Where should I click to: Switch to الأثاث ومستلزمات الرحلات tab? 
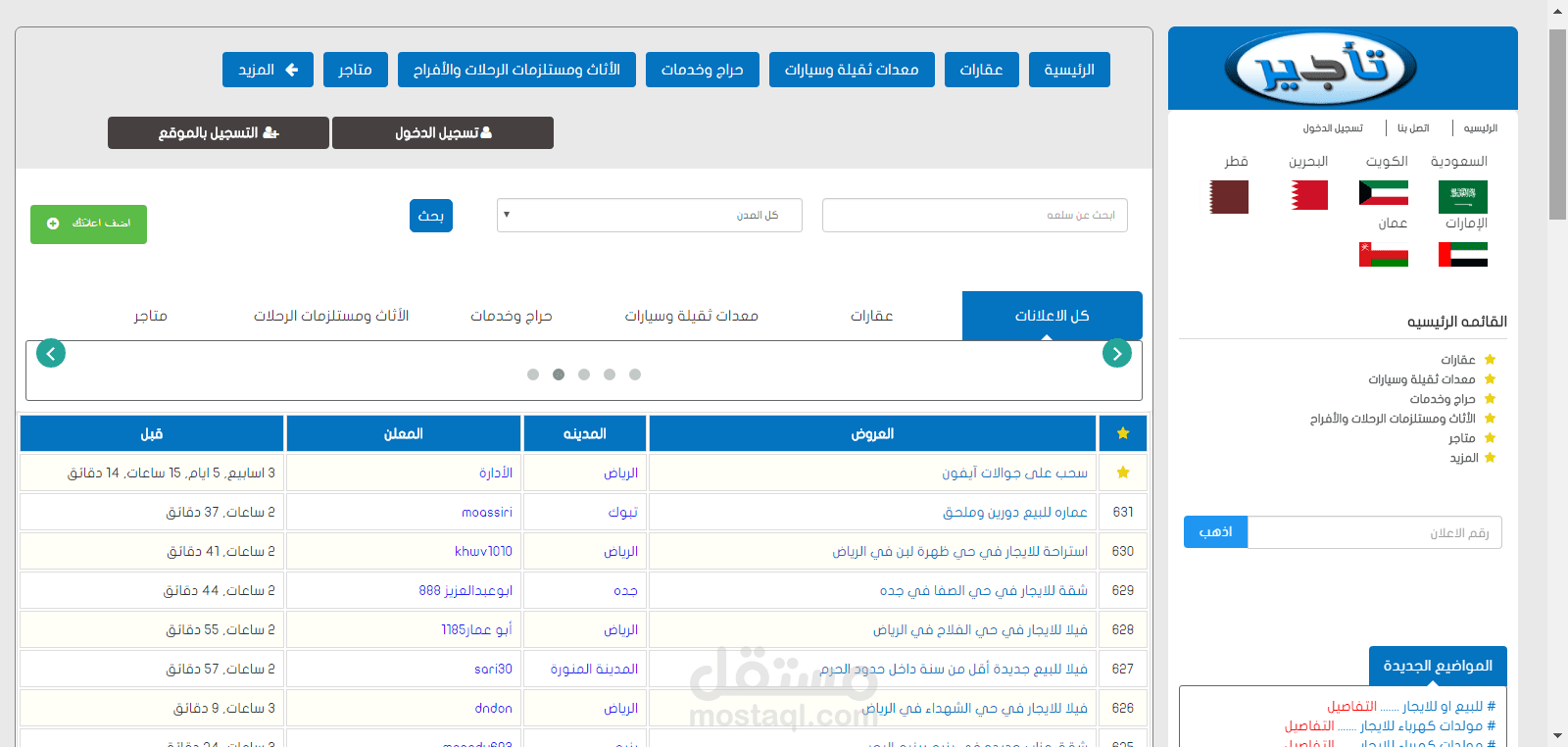330,316
